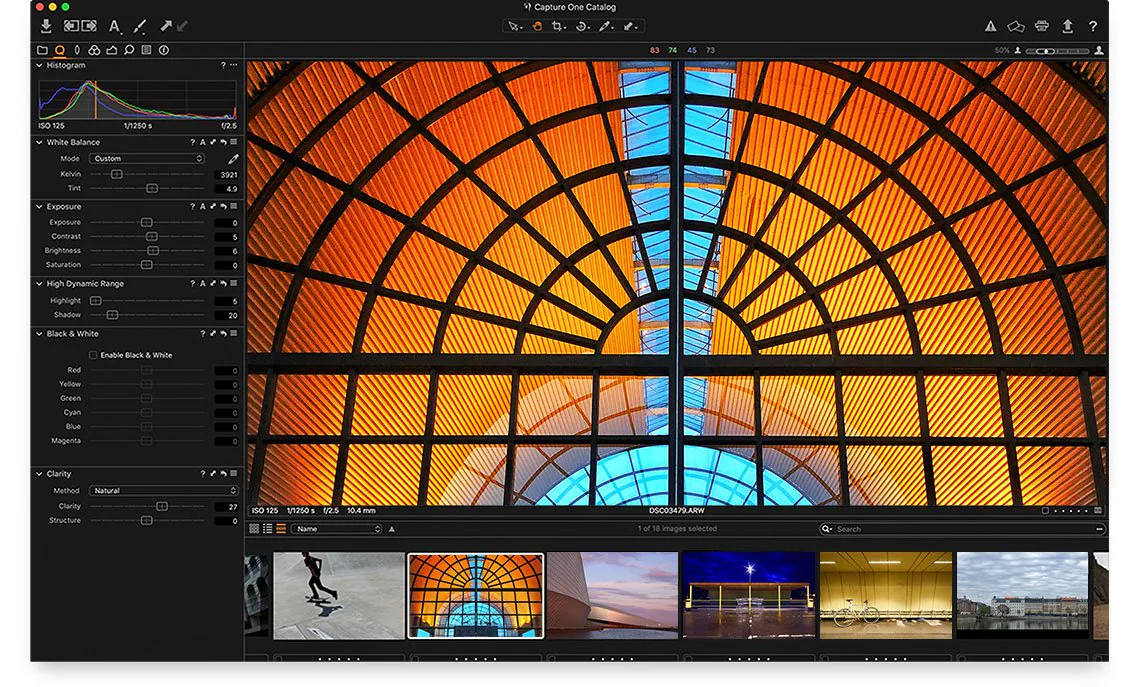
Task: Select the color picker eyedropper tool
Action: (605, 26)
